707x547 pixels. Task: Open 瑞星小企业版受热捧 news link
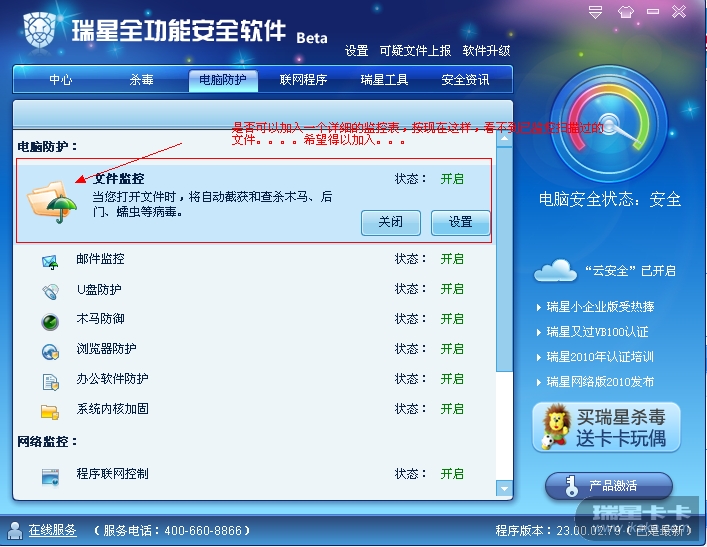pos(600,307)
